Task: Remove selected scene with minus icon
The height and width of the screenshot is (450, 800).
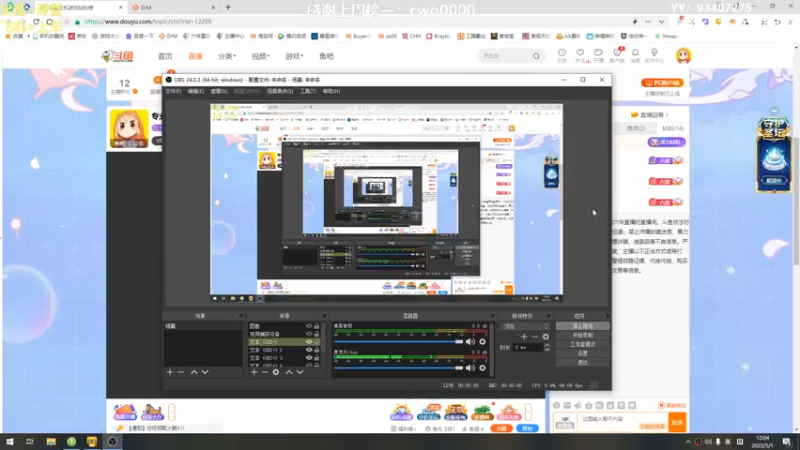Action: coord(181,372)
